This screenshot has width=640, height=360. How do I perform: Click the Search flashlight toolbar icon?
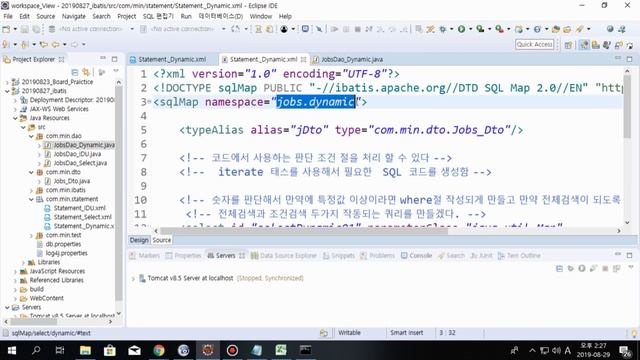pos(580,29)
